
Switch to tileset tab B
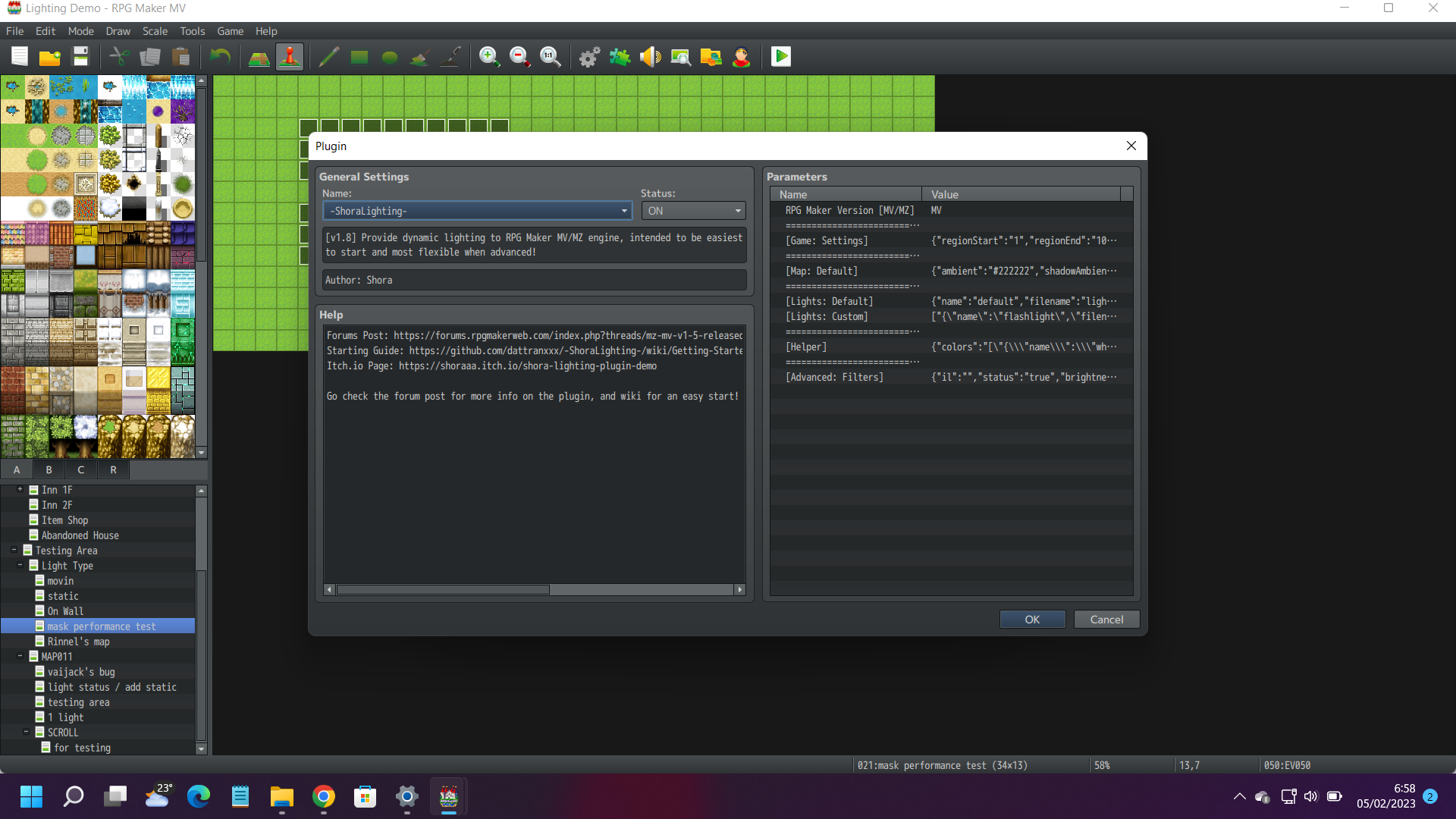[49, 470]
